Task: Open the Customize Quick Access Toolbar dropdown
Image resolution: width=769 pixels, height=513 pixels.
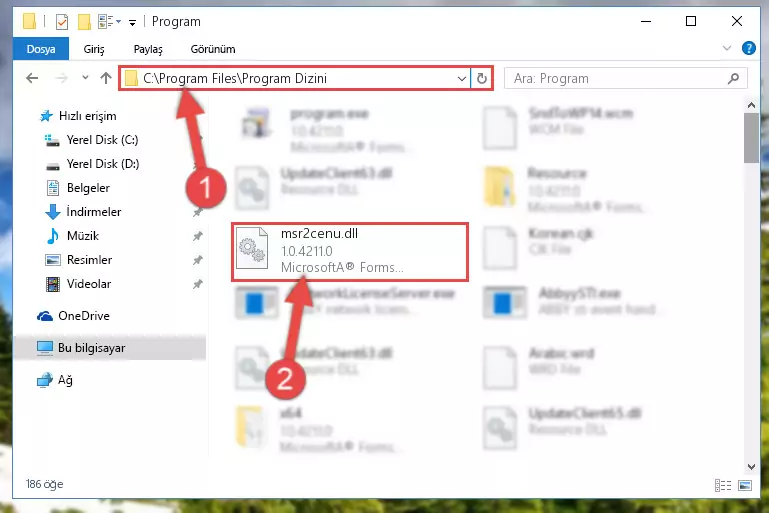Action: [132, 22]
